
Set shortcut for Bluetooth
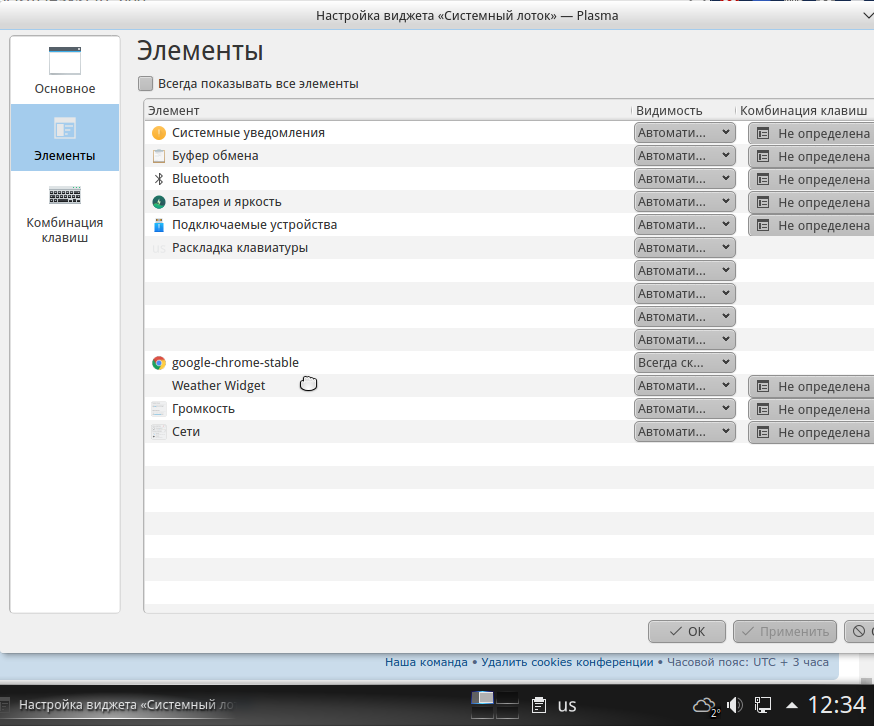click(811, 179)
